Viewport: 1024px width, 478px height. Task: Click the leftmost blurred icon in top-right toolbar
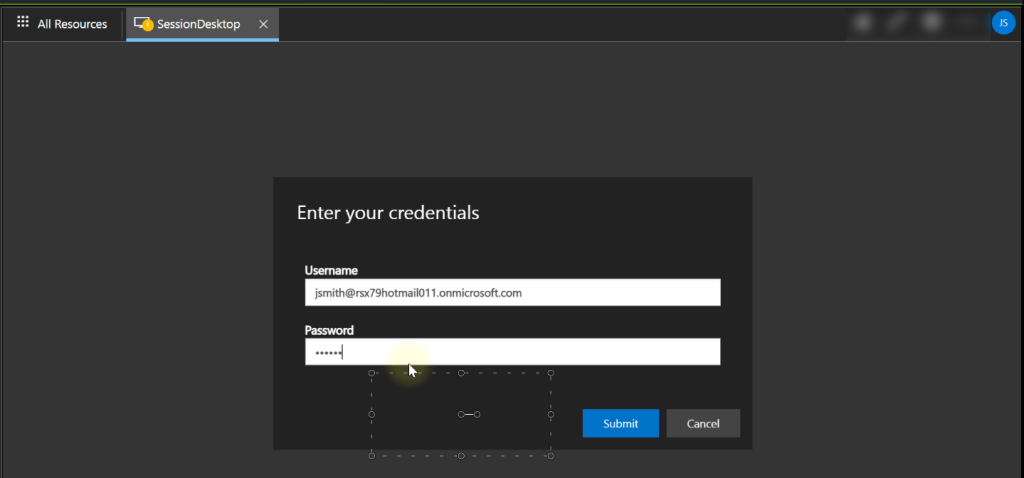tap(861, 22)
